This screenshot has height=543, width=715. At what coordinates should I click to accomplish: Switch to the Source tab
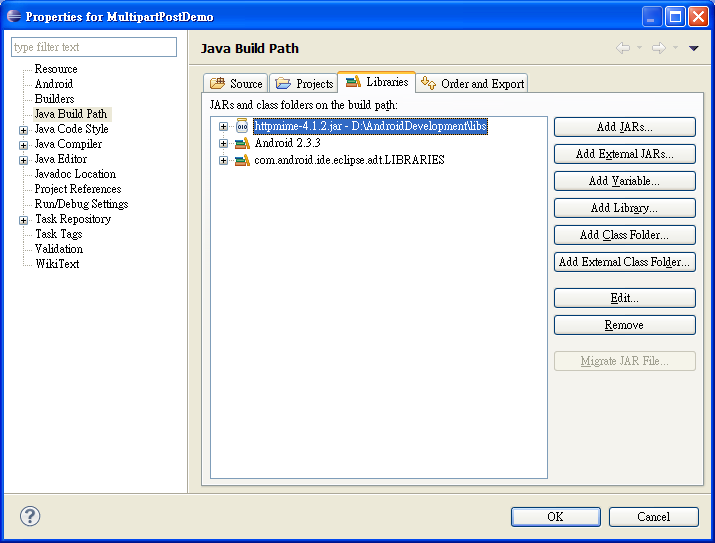click(236, 83)
